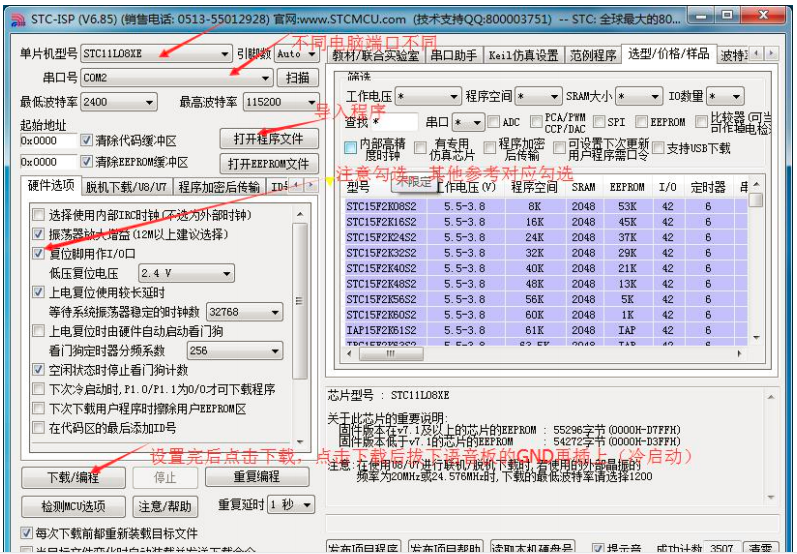Select the STC15F2K60S2 table row
Image resolution: width=797 pixels, height=554 pixels.
point(546,315)
